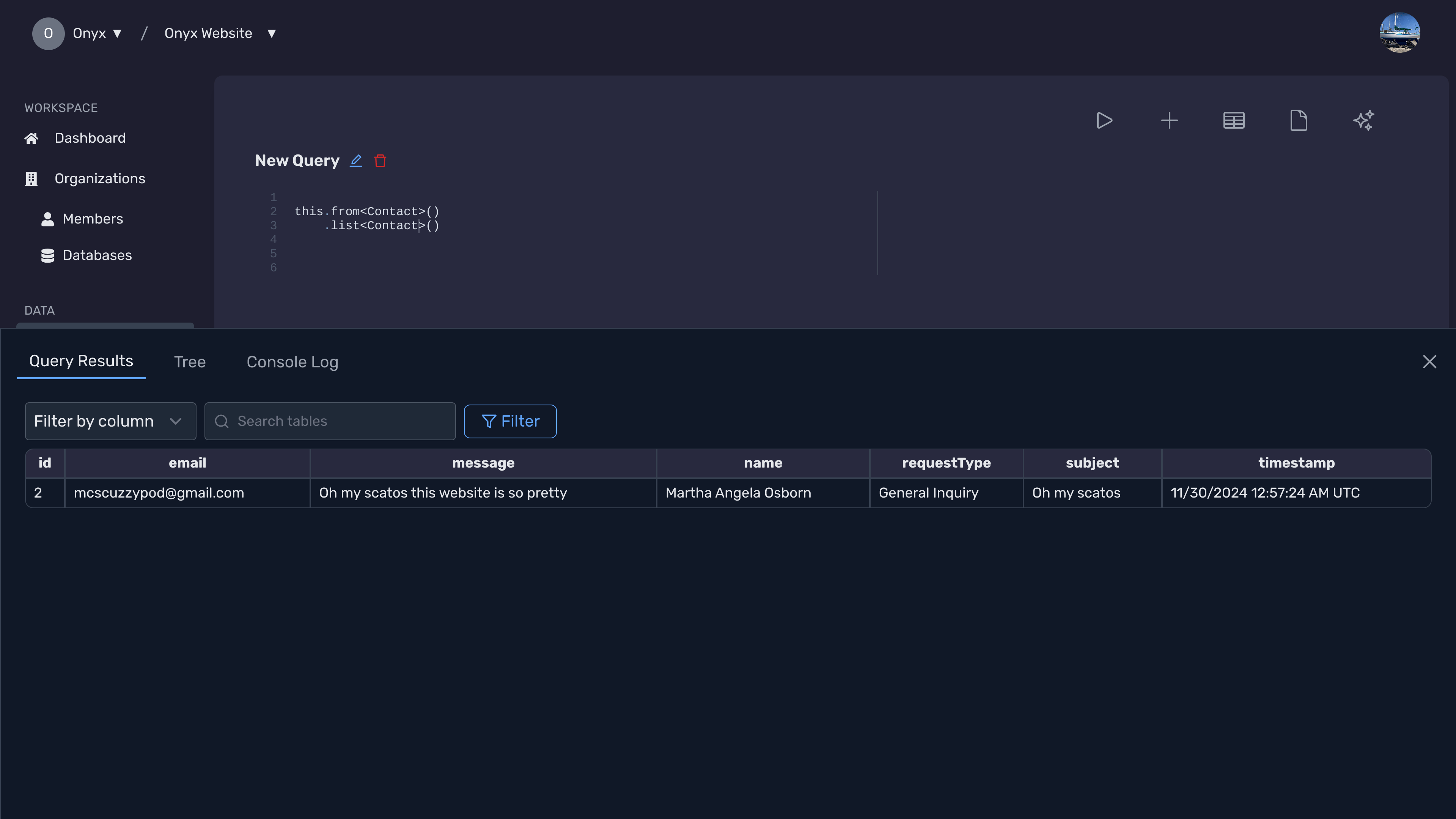Click the Filter button
Viewport: 1456px width, 819px height.
pyautogui.click(x=510, y=421)
